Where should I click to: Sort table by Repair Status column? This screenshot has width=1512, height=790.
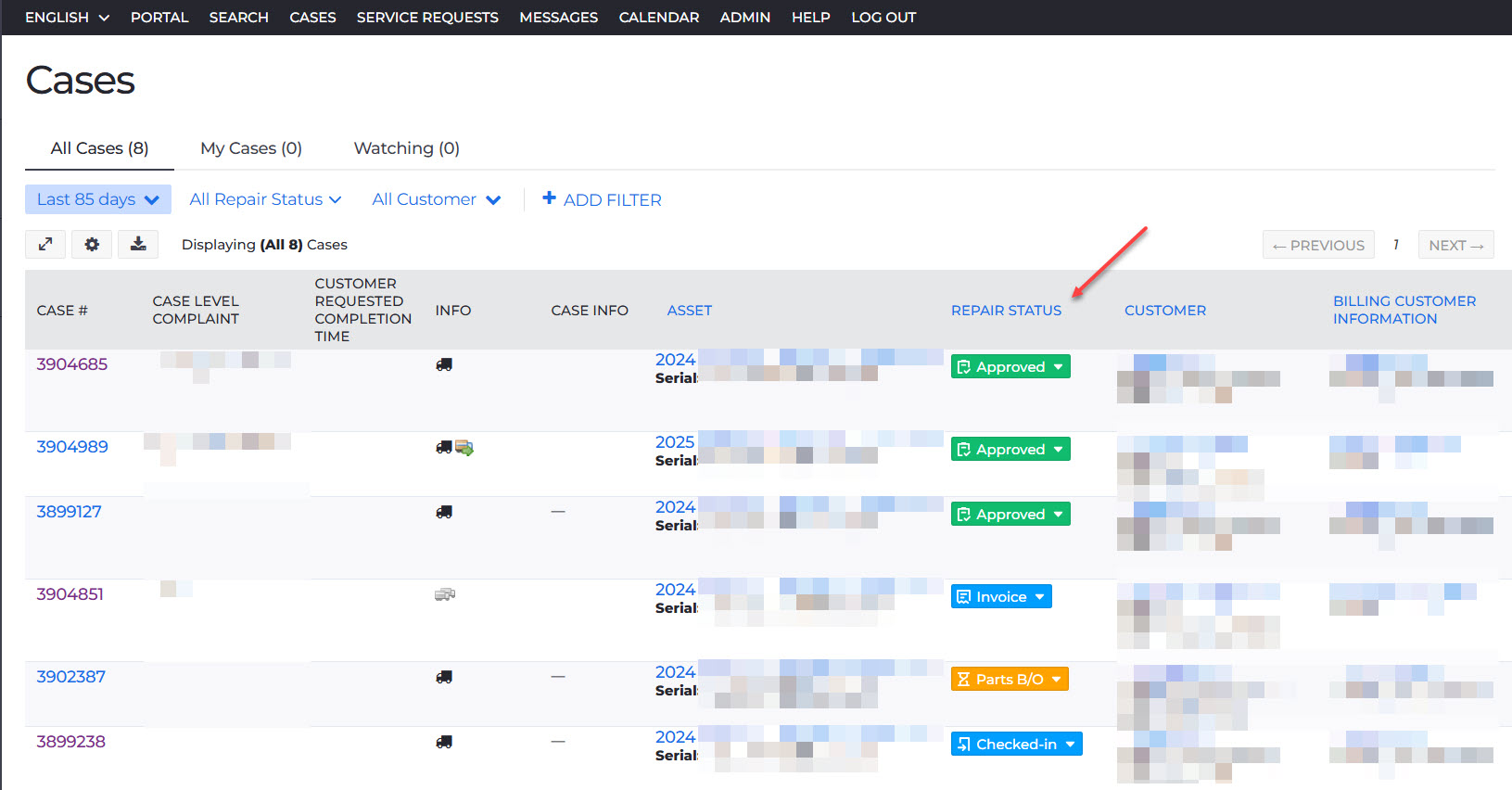pyautogui.click(x=1006, y=311)
